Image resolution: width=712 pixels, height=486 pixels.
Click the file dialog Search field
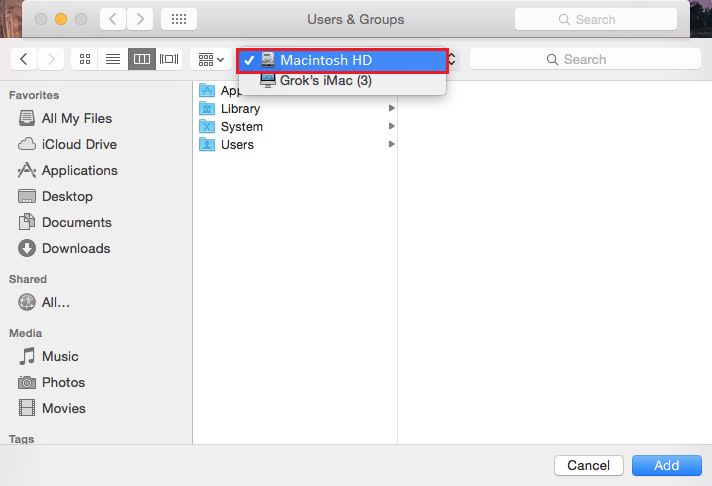click(x=585, y=60)
